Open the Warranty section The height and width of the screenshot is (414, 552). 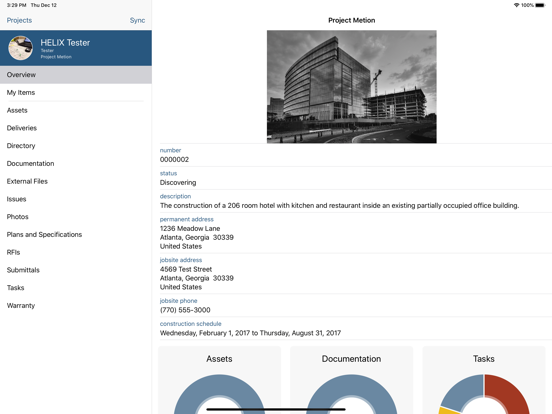(x=76, y=306)
